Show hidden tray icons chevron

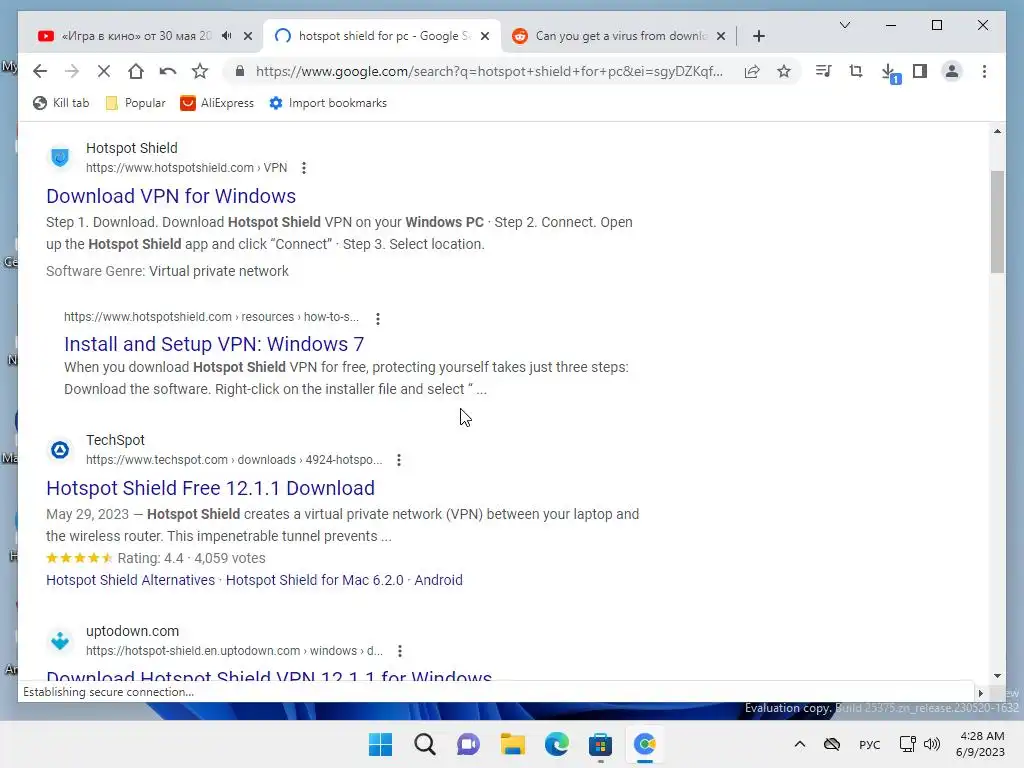click(800, 744)
